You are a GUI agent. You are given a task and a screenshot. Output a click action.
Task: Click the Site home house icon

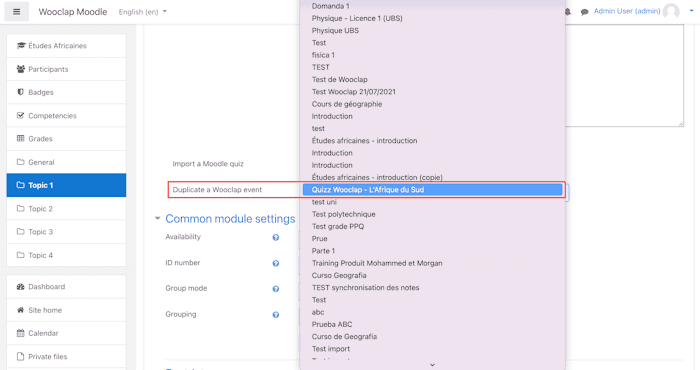click(x=21, y=310)
